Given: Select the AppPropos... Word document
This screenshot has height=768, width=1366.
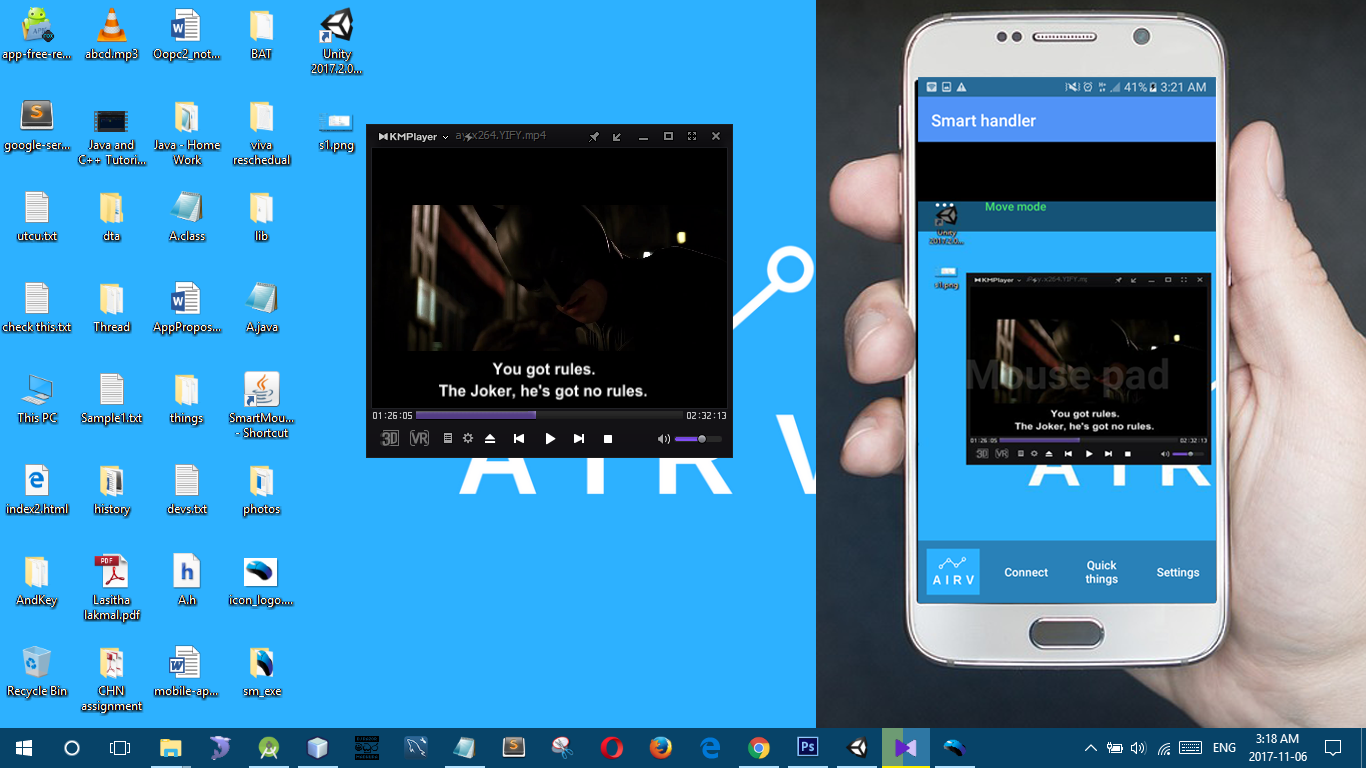Looking at the screenshot, I should (187, 308).
